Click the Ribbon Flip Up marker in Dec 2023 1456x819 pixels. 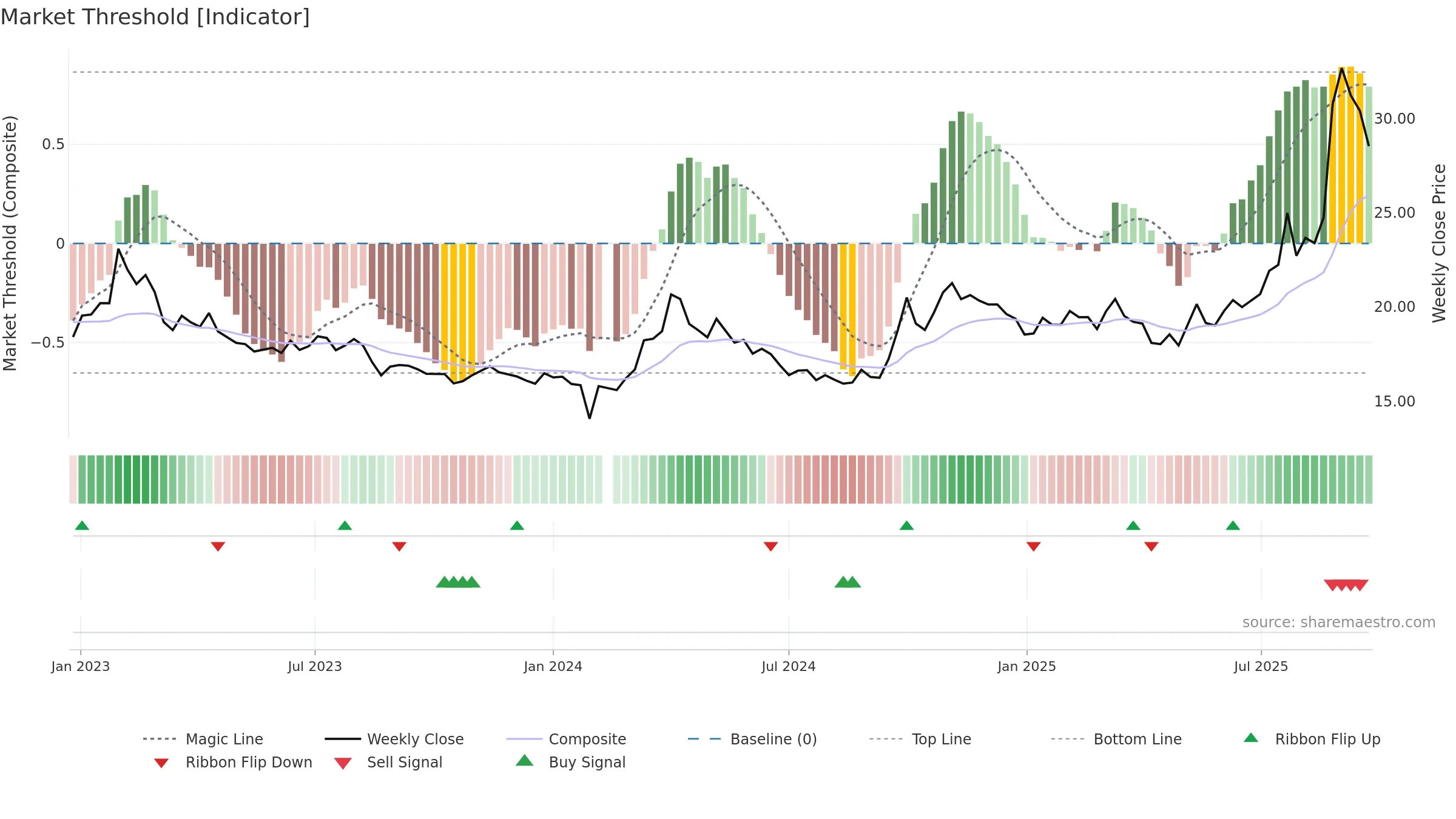point(517,525)
